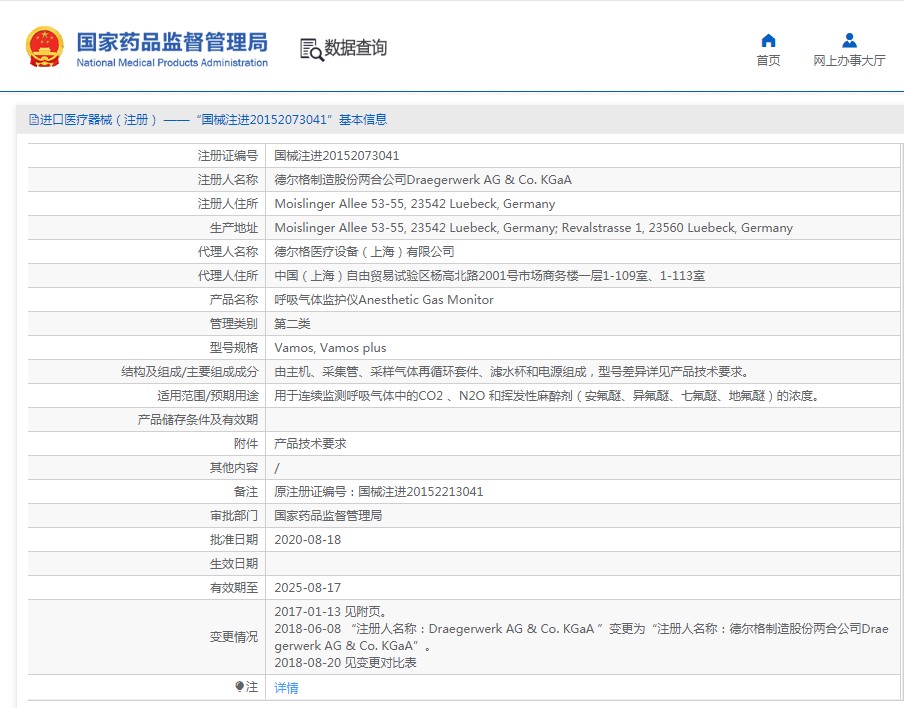The image size is (904, 708).
Task: Click the 变更情况 row label
Action: pos(233,637)
